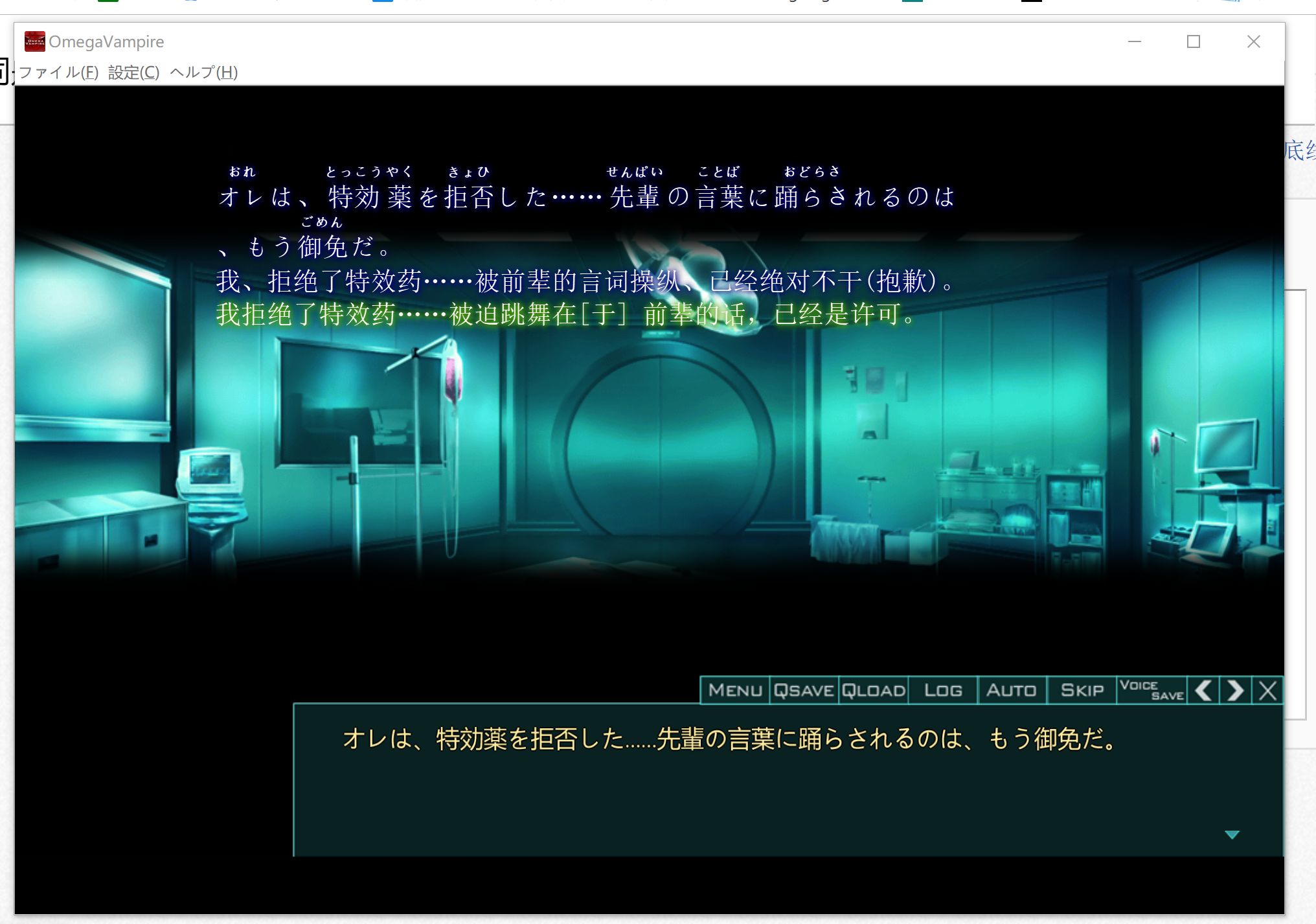Click the overlay Japanese text with furigana
This screenshot has height=924, width=1316.
586,213
